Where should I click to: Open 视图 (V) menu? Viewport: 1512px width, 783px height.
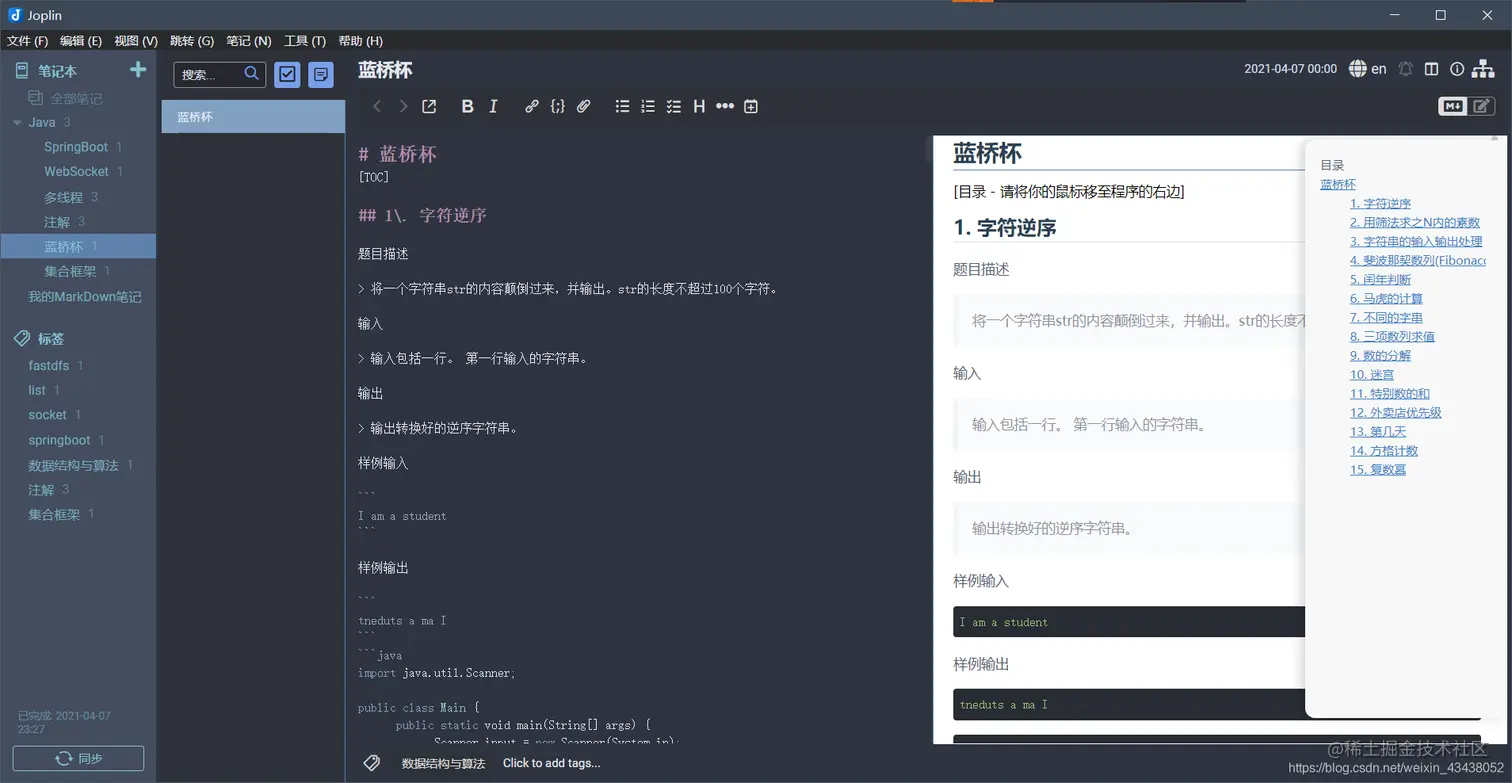coord(136,41)
